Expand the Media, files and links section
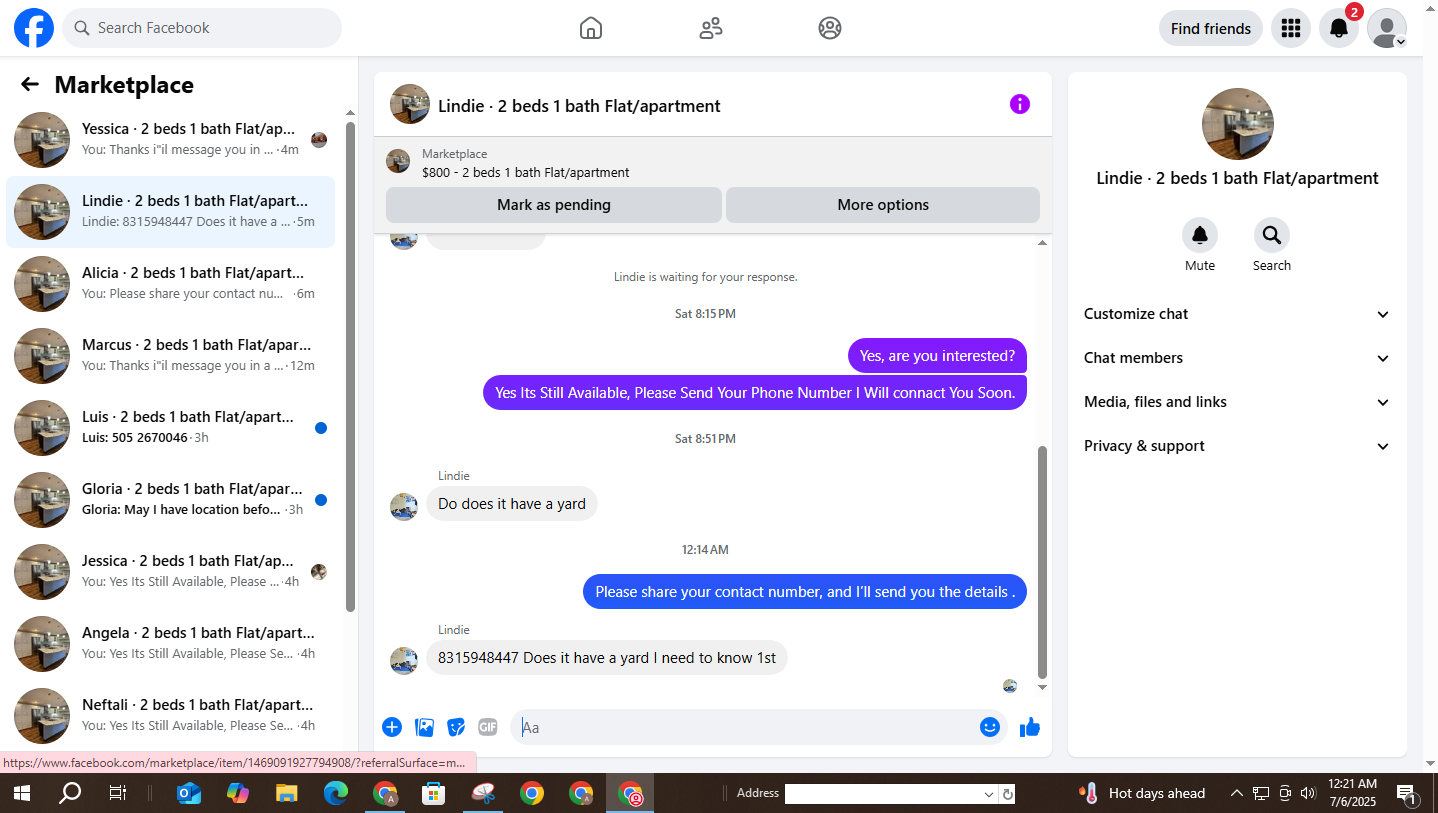 [1237, 402]
